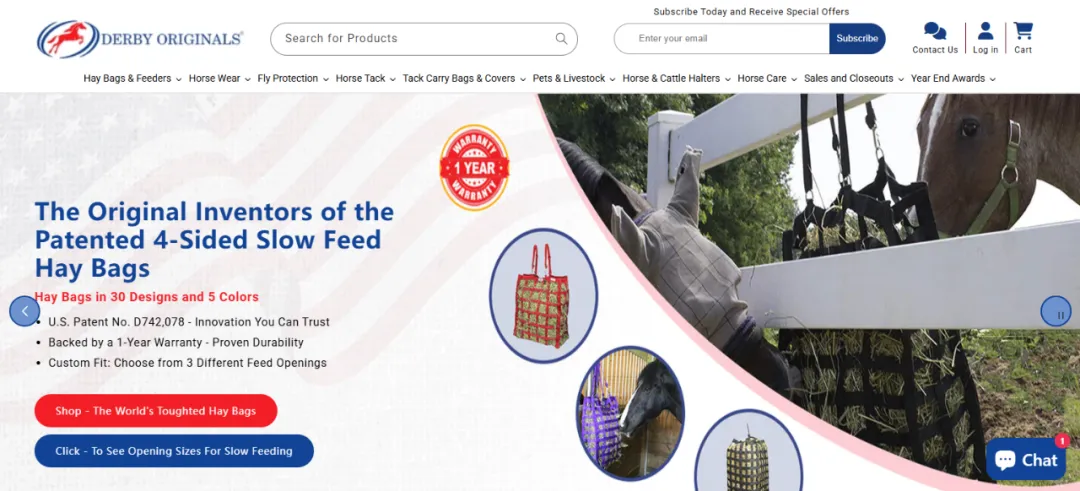Focus the Search for Products field
This screenshot has height=491, width=1080.
pos(413,39)
